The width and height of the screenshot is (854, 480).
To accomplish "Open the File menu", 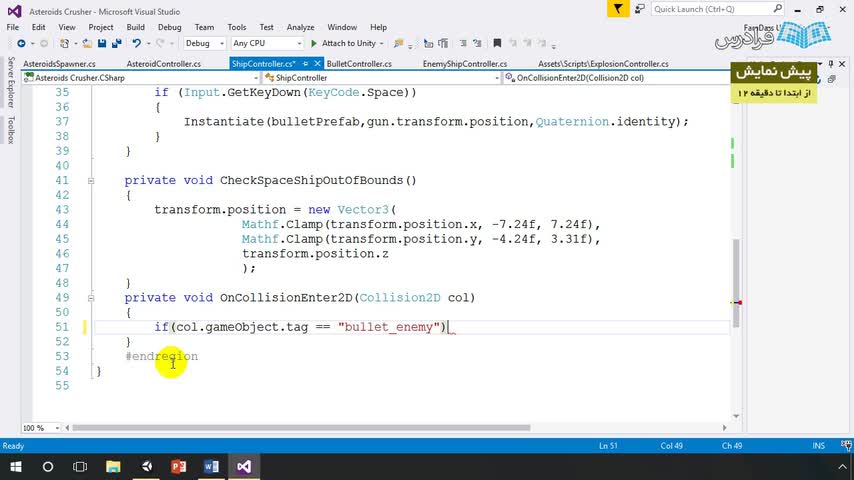I will (x=13, y=27).
